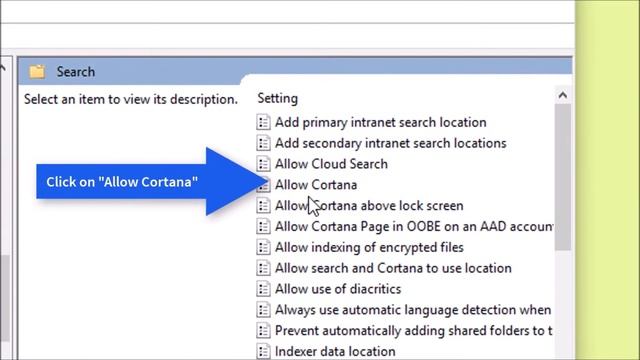Click the settings list scroll-up arrow
The width and height of the screenshot is (640, 360).
[563, 95]
